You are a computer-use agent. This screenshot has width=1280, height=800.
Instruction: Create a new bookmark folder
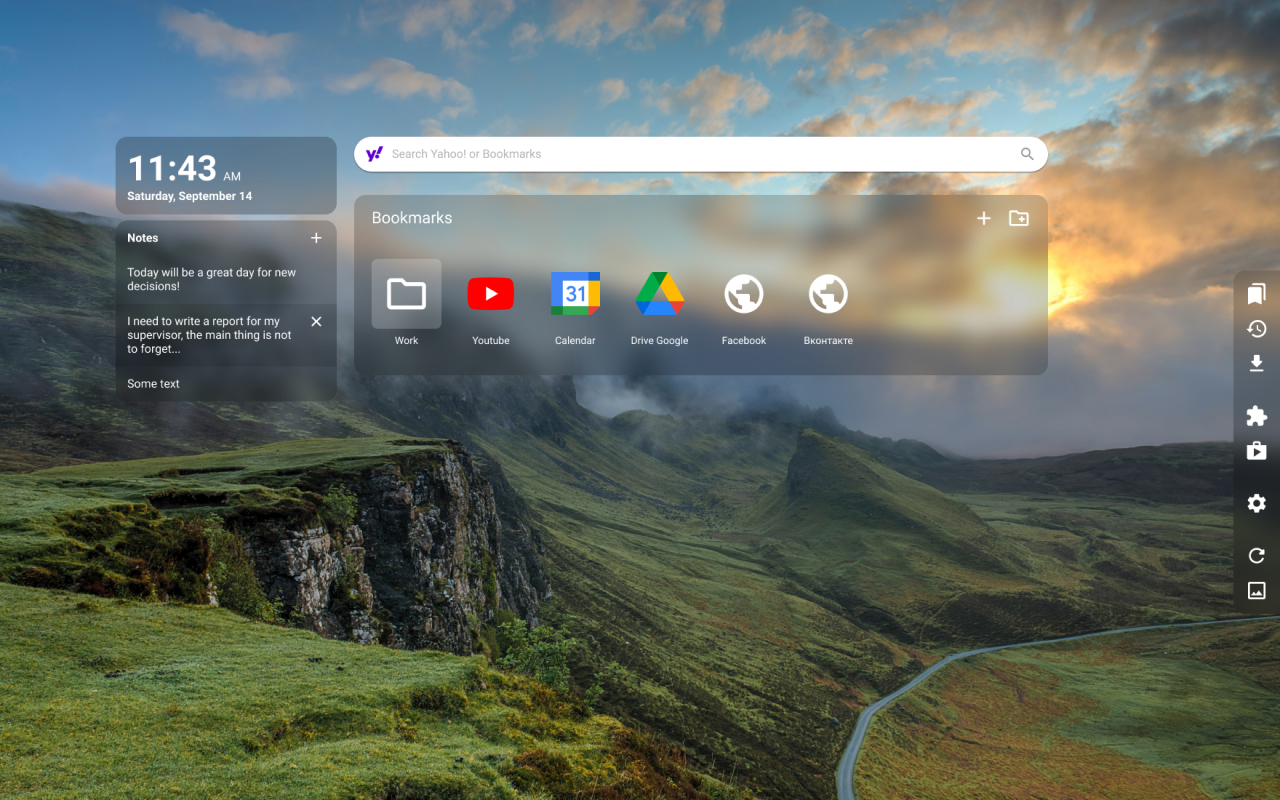tap(1019, 218)
